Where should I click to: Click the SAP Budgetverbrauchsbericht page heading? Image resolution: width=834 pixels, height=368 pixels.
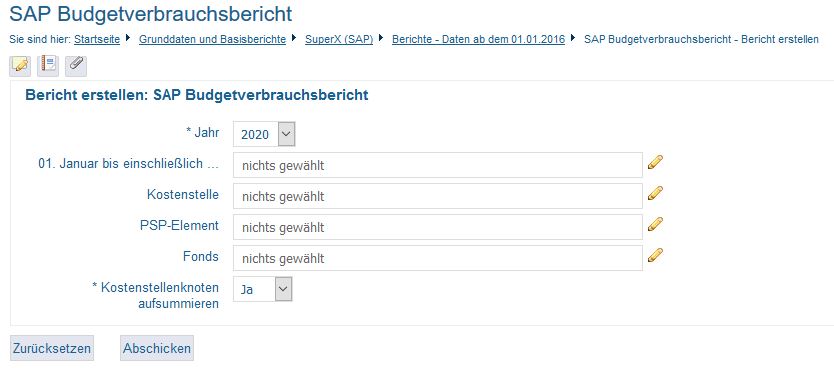tap(151, 14)
